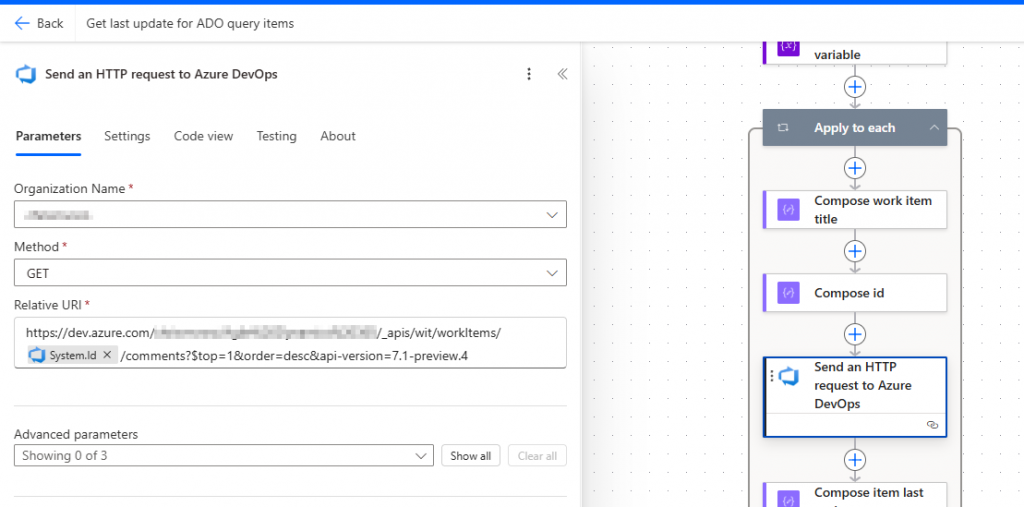Screen dimensions: 1024x507
Task: Click the Show all button
Action: [470, 456]
